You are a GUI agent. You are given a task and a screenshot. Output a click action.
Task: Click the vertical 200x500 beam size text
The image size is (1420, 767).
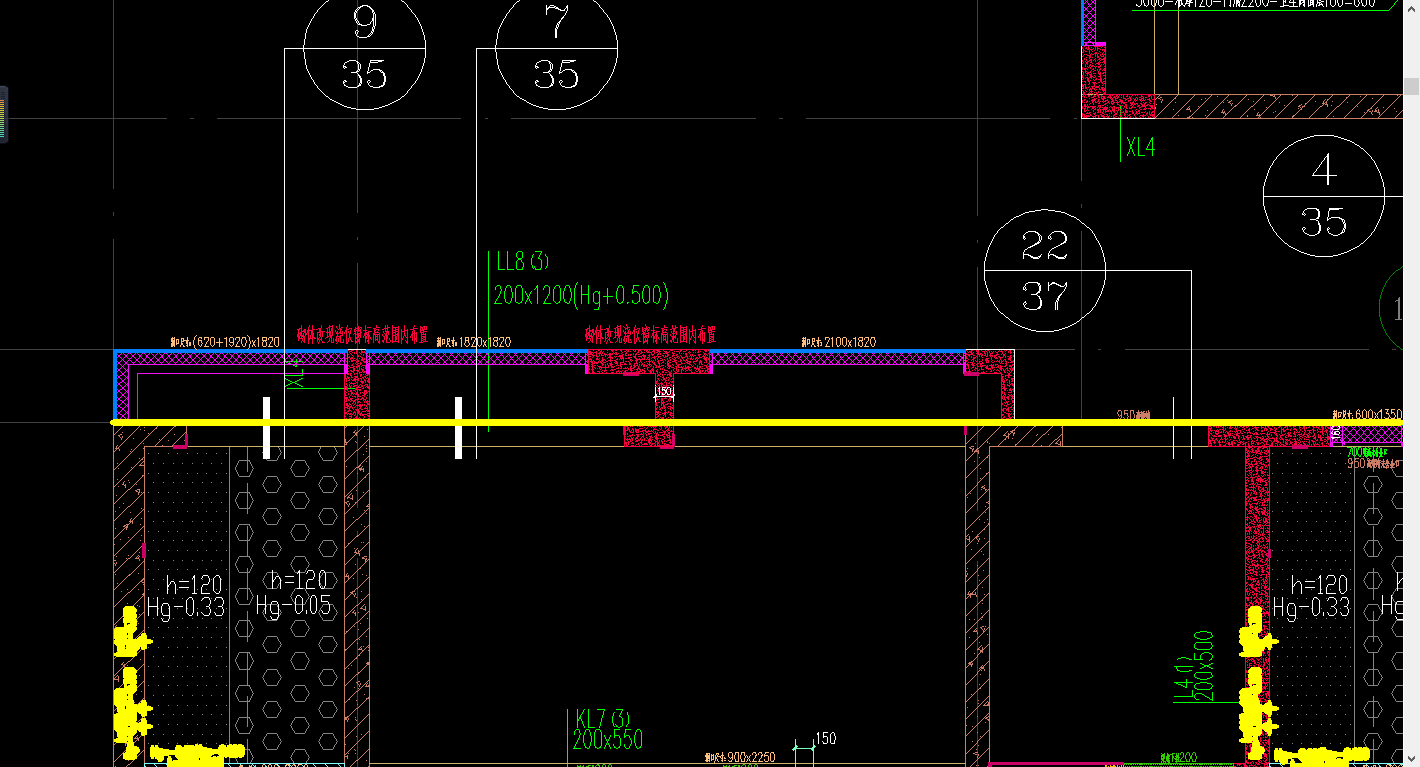point(1204,666)
